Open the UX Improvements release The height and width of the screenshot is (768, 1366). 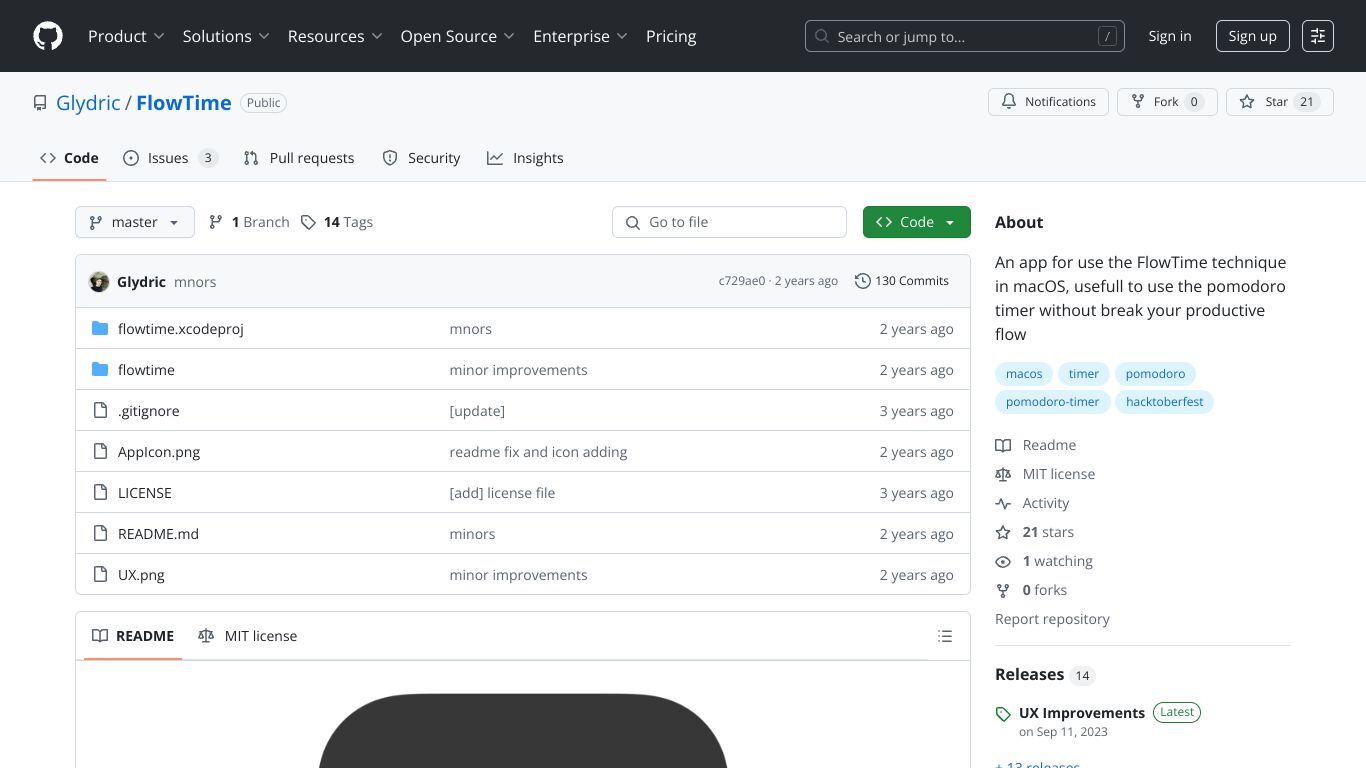1082,713
